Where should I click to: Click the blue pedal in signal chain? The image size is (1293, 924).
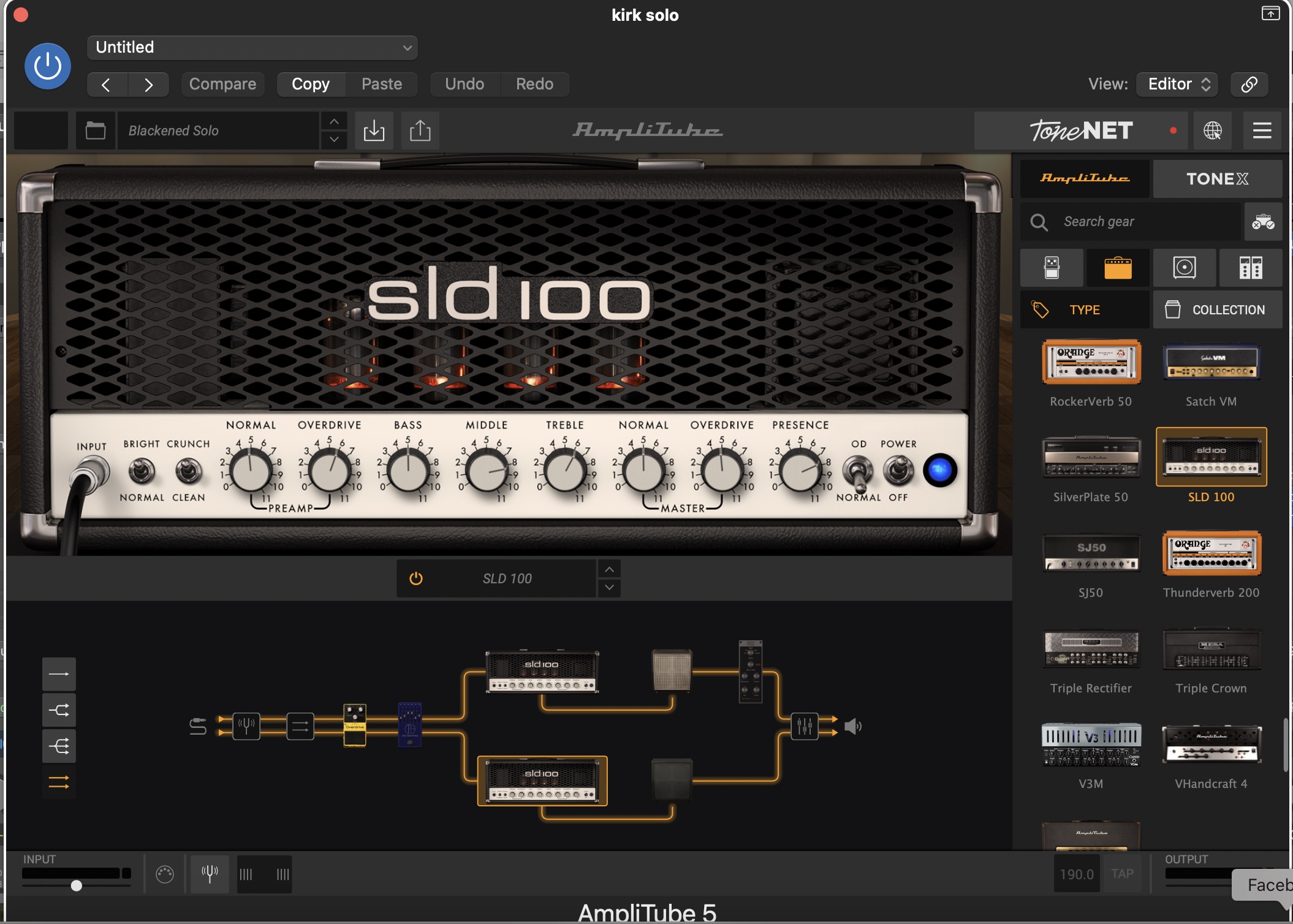[x=410, y=724]
